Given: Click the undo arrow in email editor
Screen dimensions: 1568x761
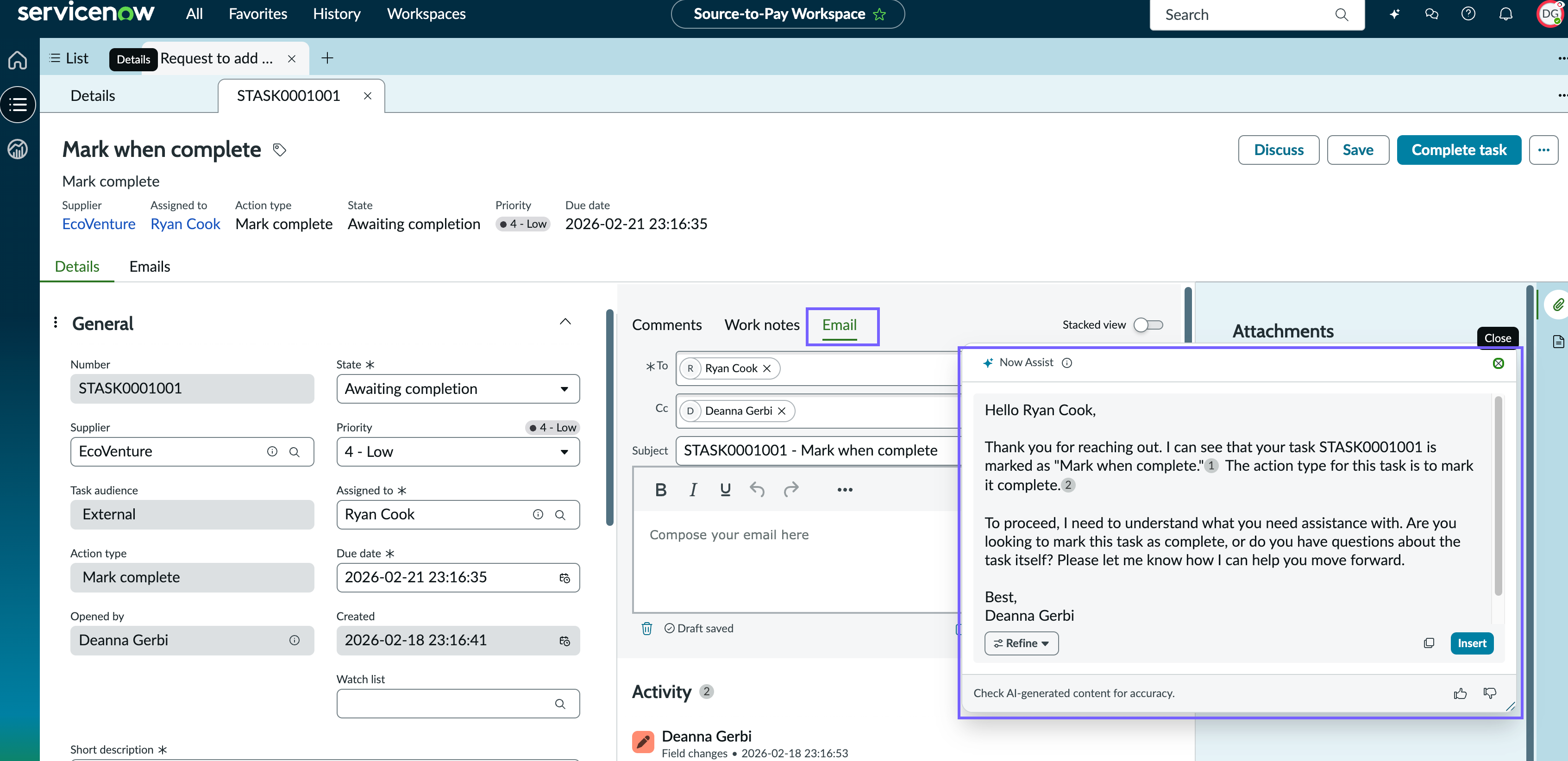Looking at the screenshot, I should 757,490.
